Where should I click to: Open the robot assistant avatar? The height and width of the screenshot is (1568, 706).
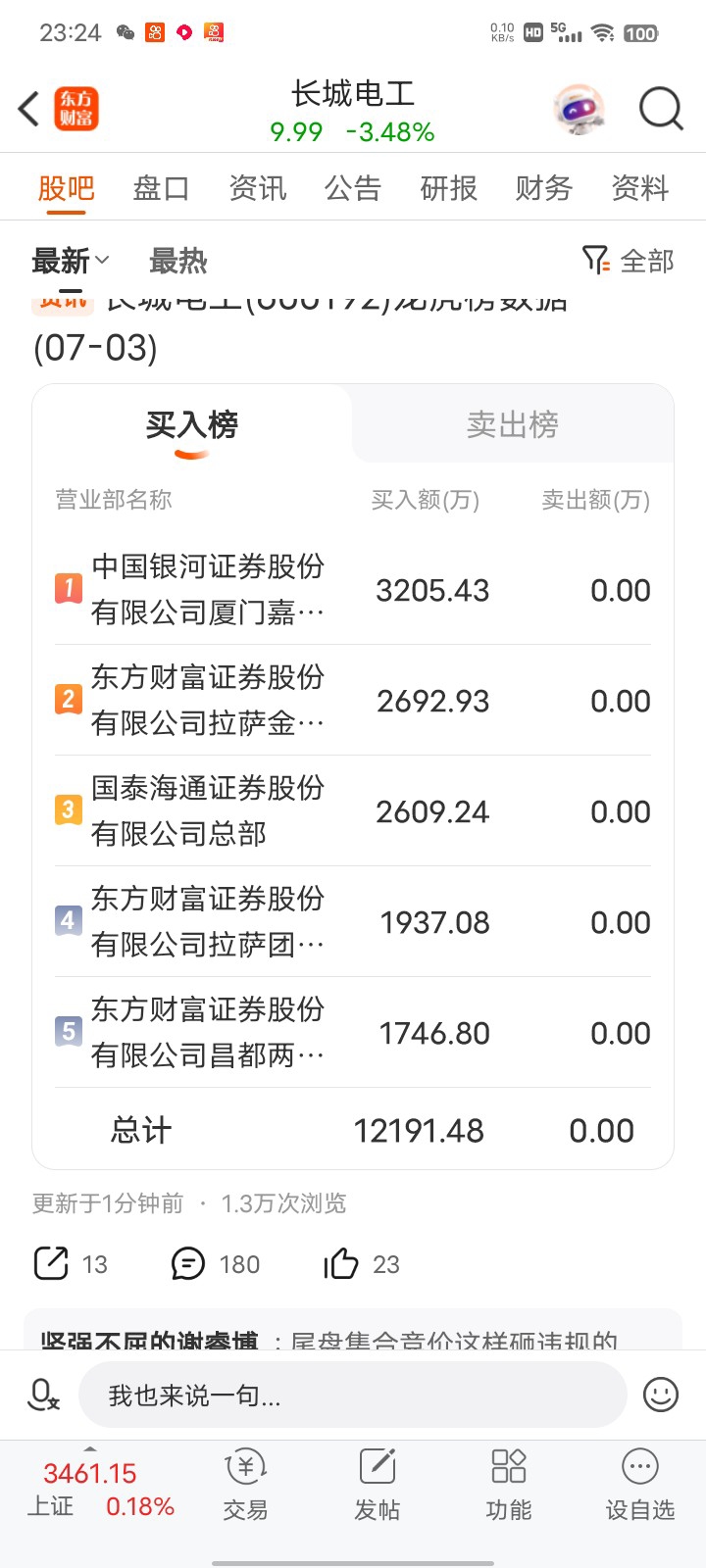pos(580,109)
